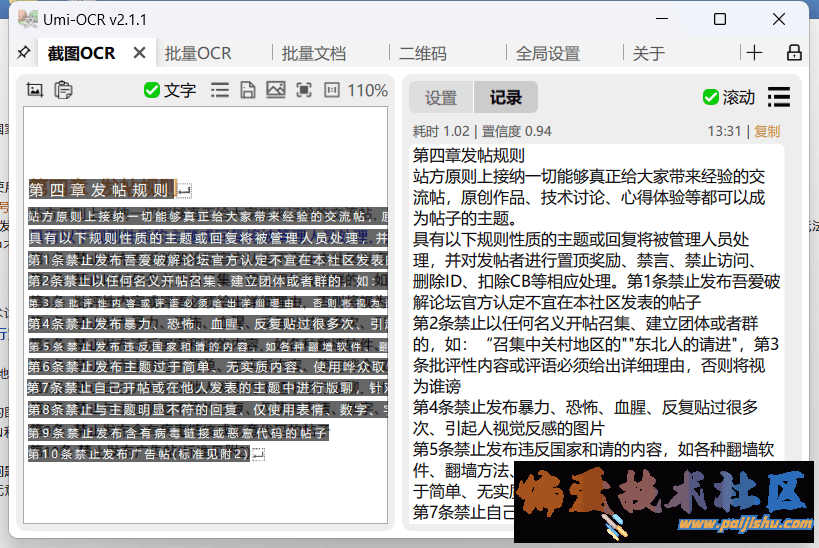Click the paste from clipboard icon
The height and width of the screenshot is (548, 819).
(x=64, y=90)
